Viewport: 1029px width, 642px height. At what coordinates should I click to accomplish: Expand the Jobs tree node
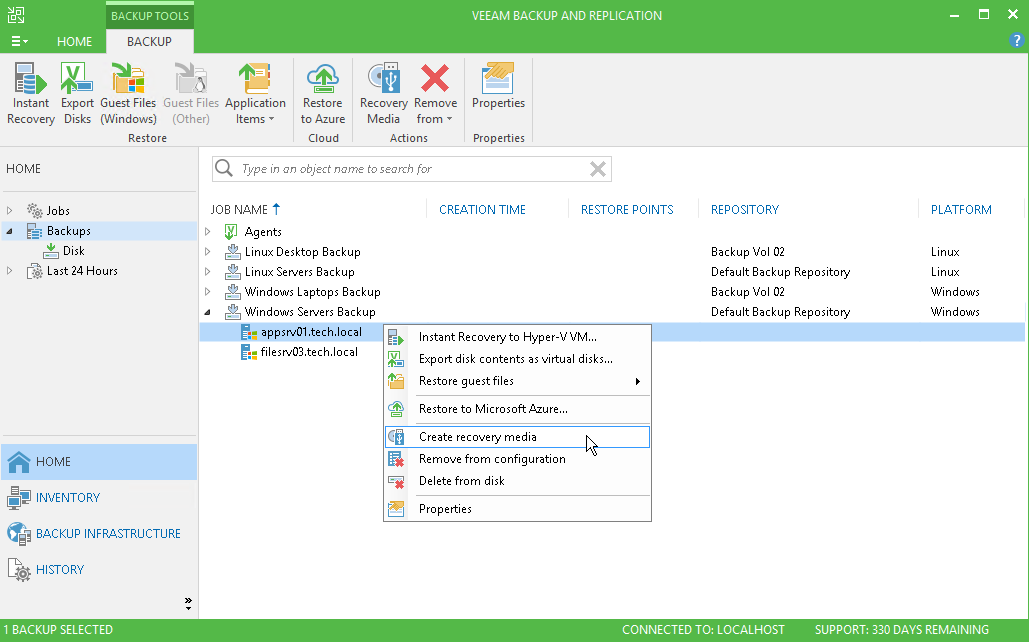9,211
